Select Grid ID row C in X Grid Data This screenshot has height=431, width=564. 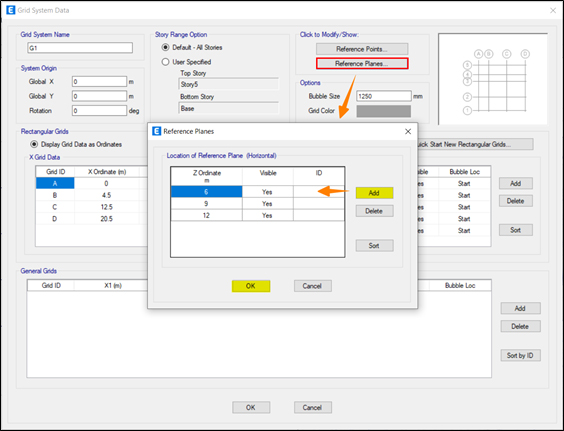pos(55,207)
